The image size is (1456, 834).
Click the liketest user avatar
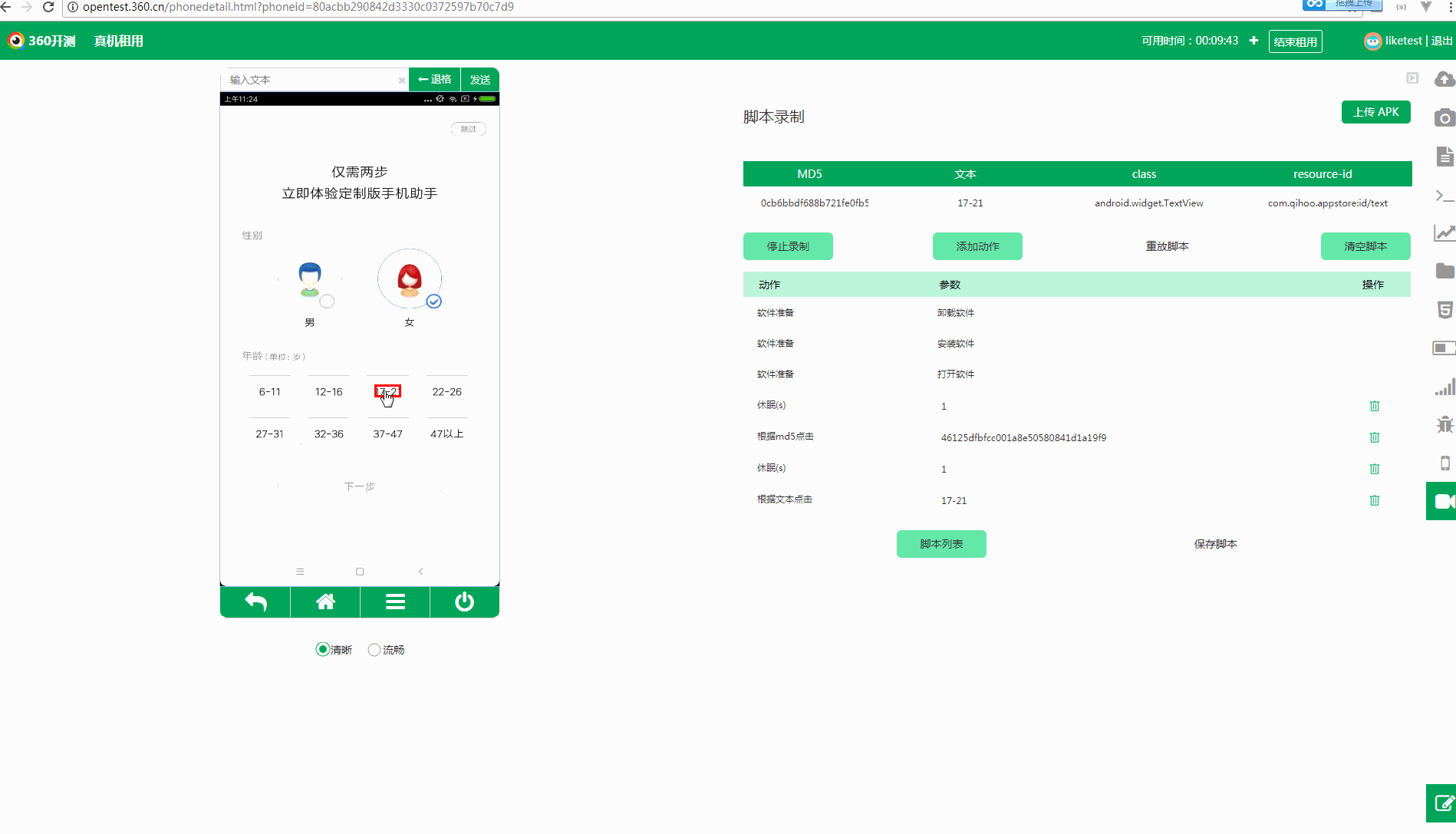click(x=1372, y=41)
